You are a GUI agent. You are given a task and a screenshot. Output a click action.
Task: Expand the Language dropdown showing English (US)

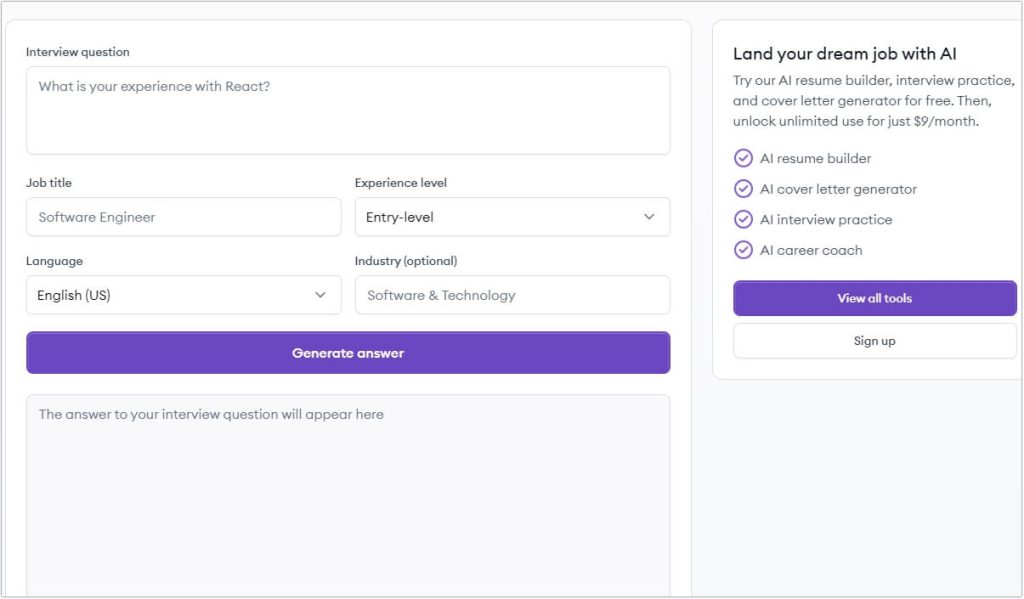(x=183, y=295)
